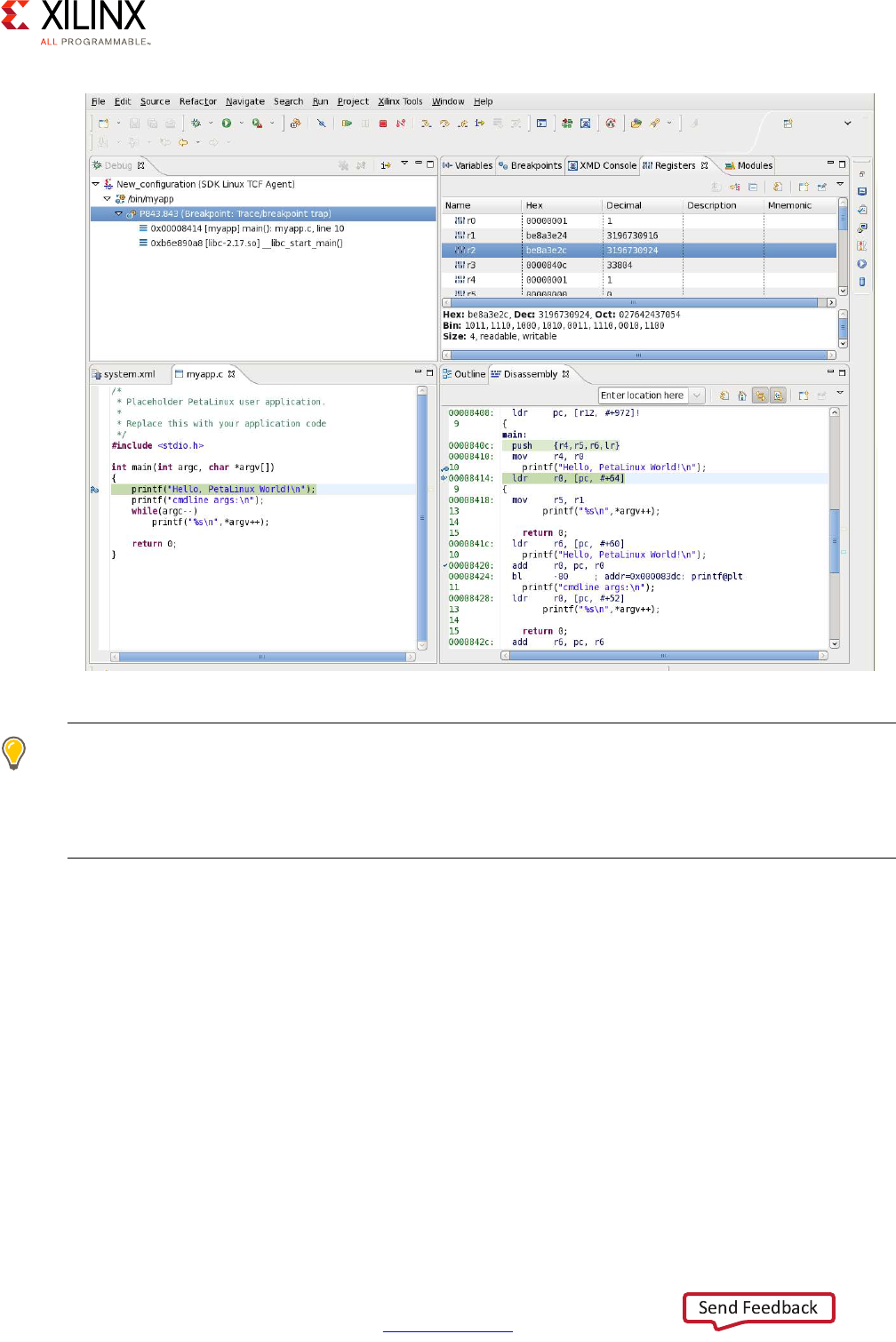Switch to the system.xml editor tab
This screenshot has width=896, height=1342.
[x=124, y=374]
